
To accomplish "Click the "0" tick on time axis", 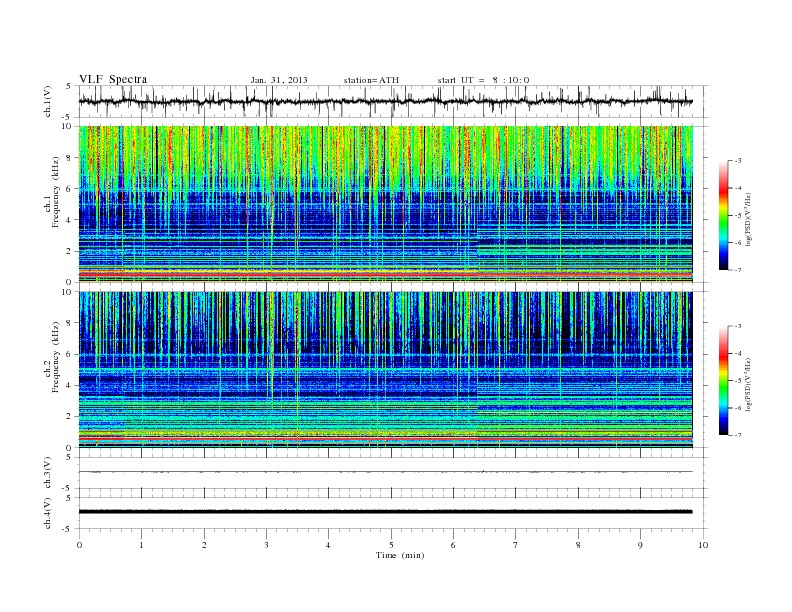I will (x=79, y=545).
